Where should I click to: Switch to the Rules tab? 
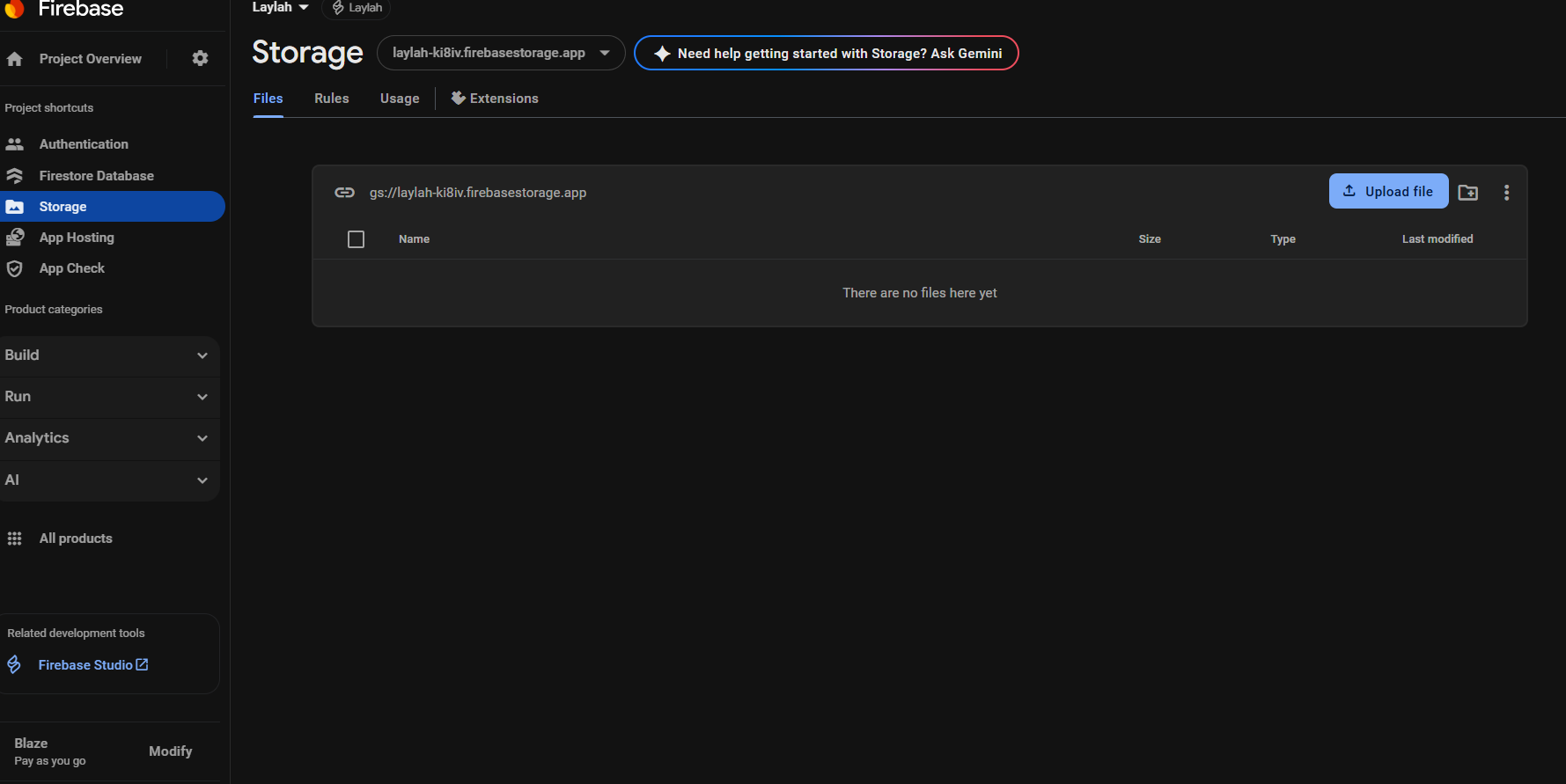[x=332, y=99]
